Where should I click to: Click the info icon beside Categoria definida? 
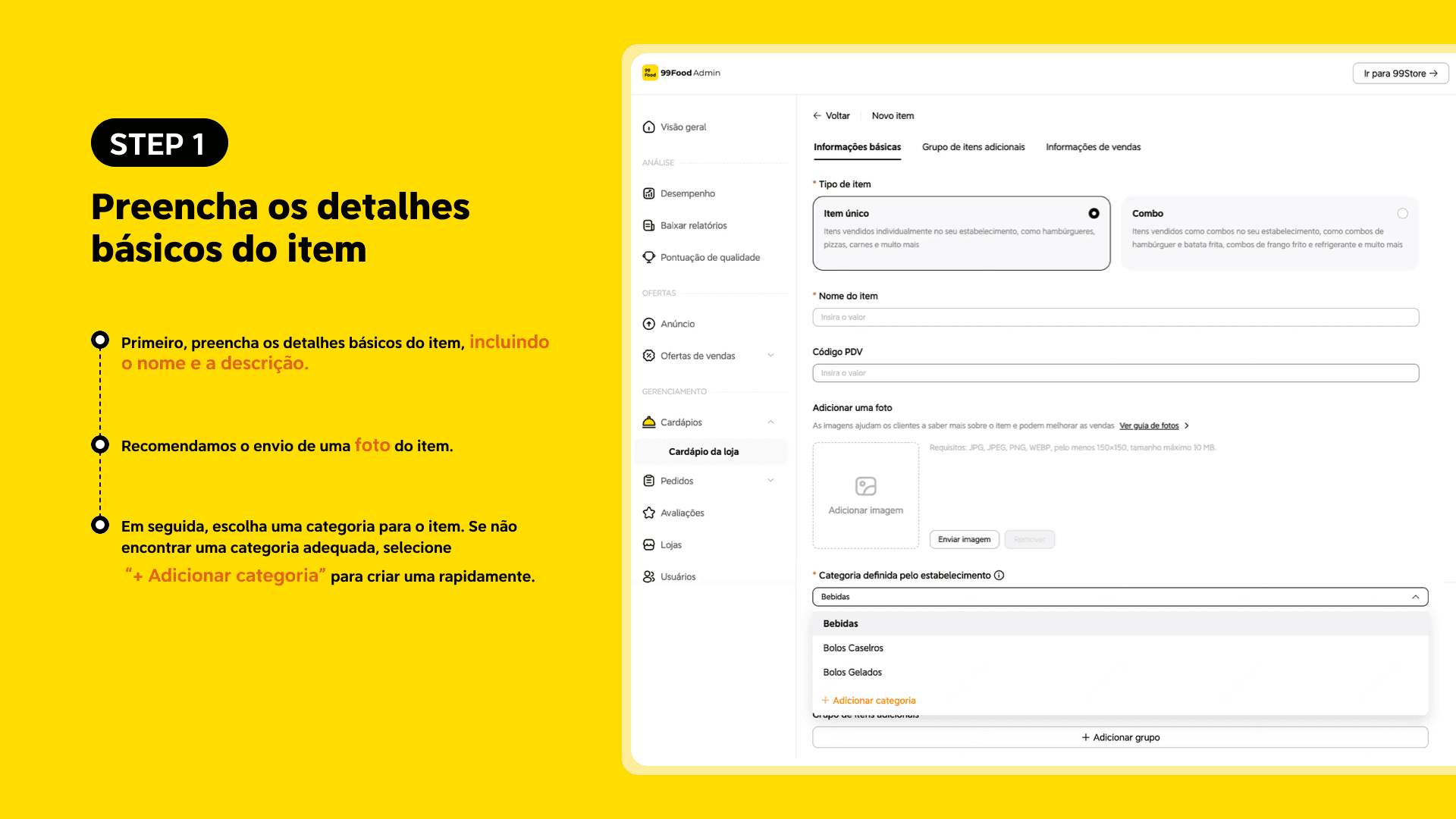tap(999, 576)
